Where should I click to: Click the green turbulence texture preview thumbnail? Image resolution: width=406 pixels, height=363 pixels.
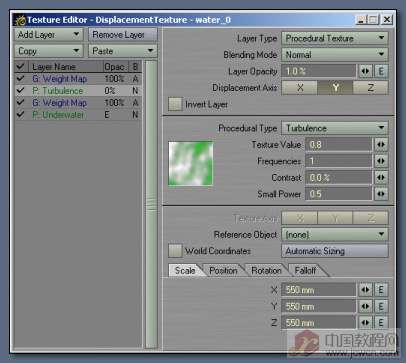pos(191,163)
